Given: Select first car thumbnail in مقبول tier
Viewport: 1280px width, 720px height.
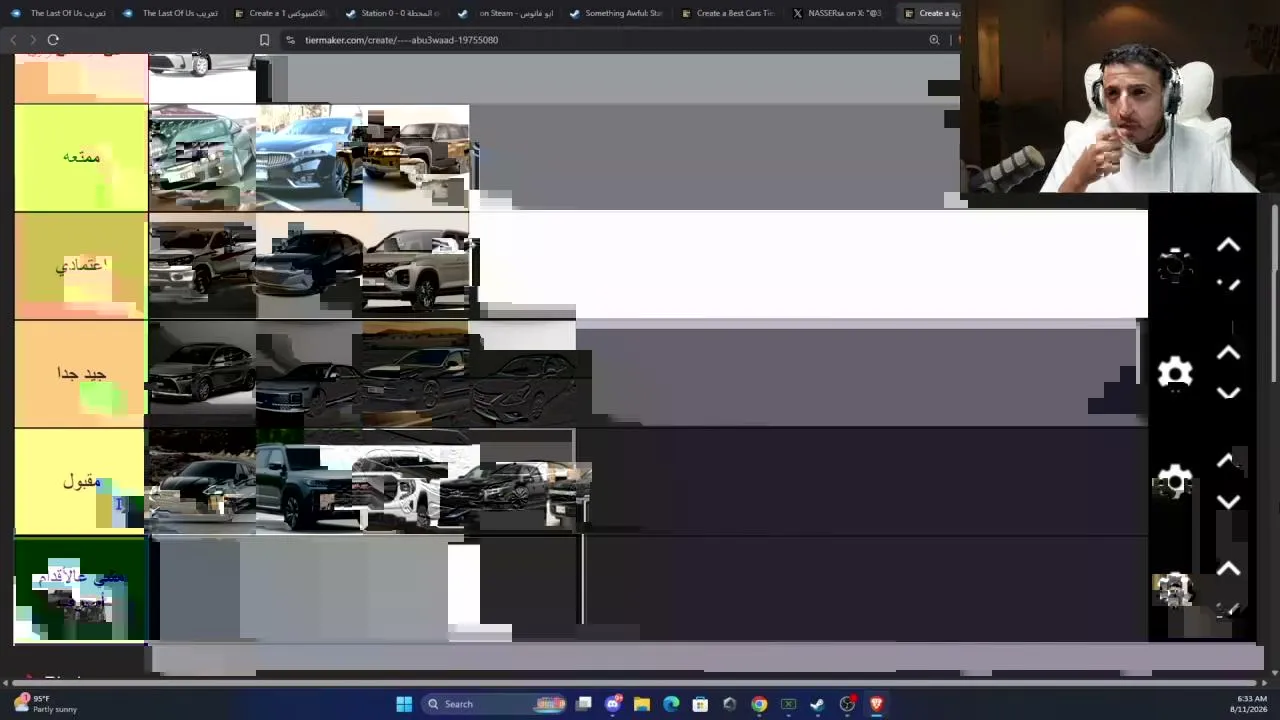Looking at the screenshot, I should point(202,482).
